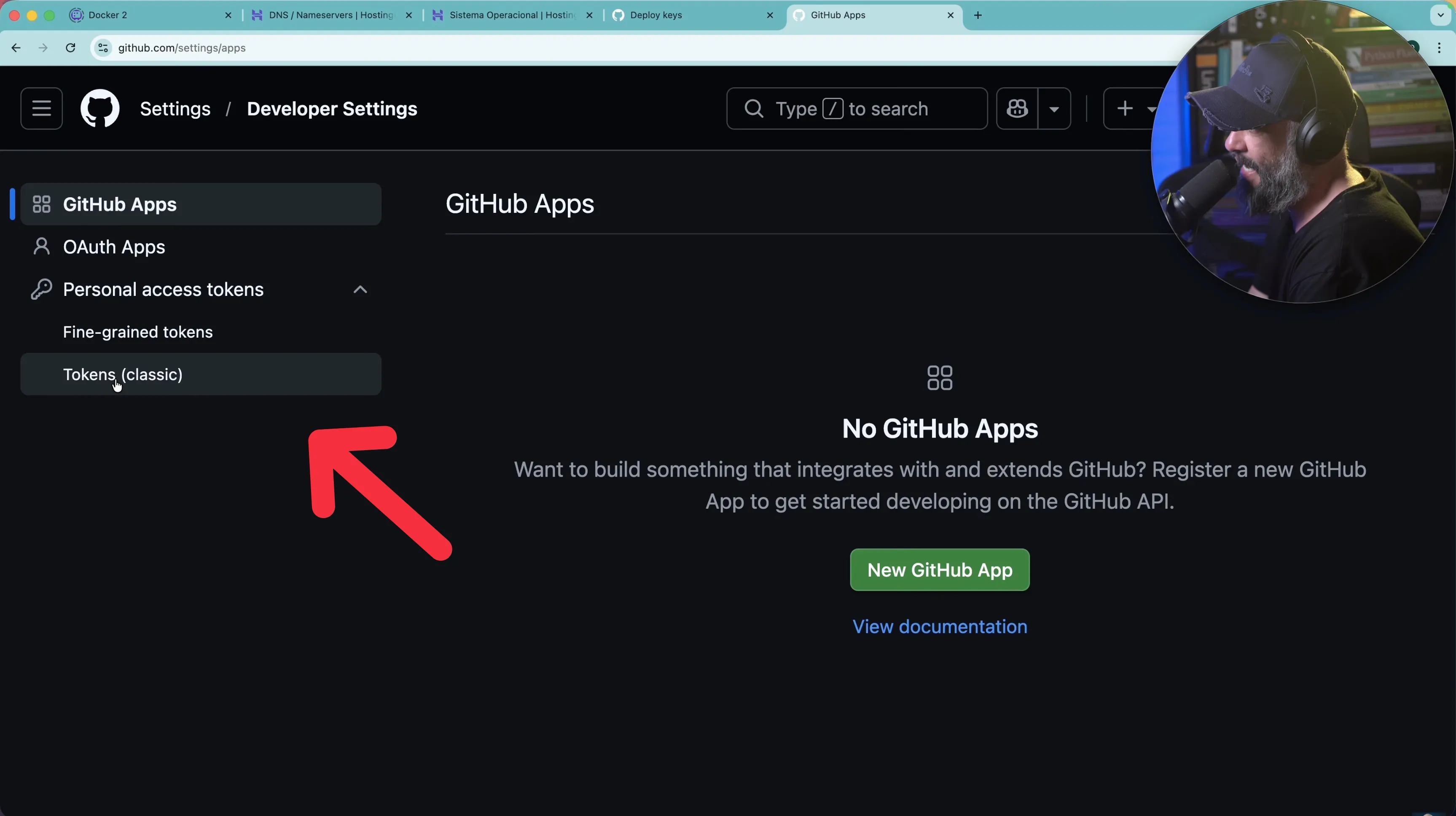Switch to the Docker 2 tab
This screenshot has width=1456, height=816.
point(107,15)
